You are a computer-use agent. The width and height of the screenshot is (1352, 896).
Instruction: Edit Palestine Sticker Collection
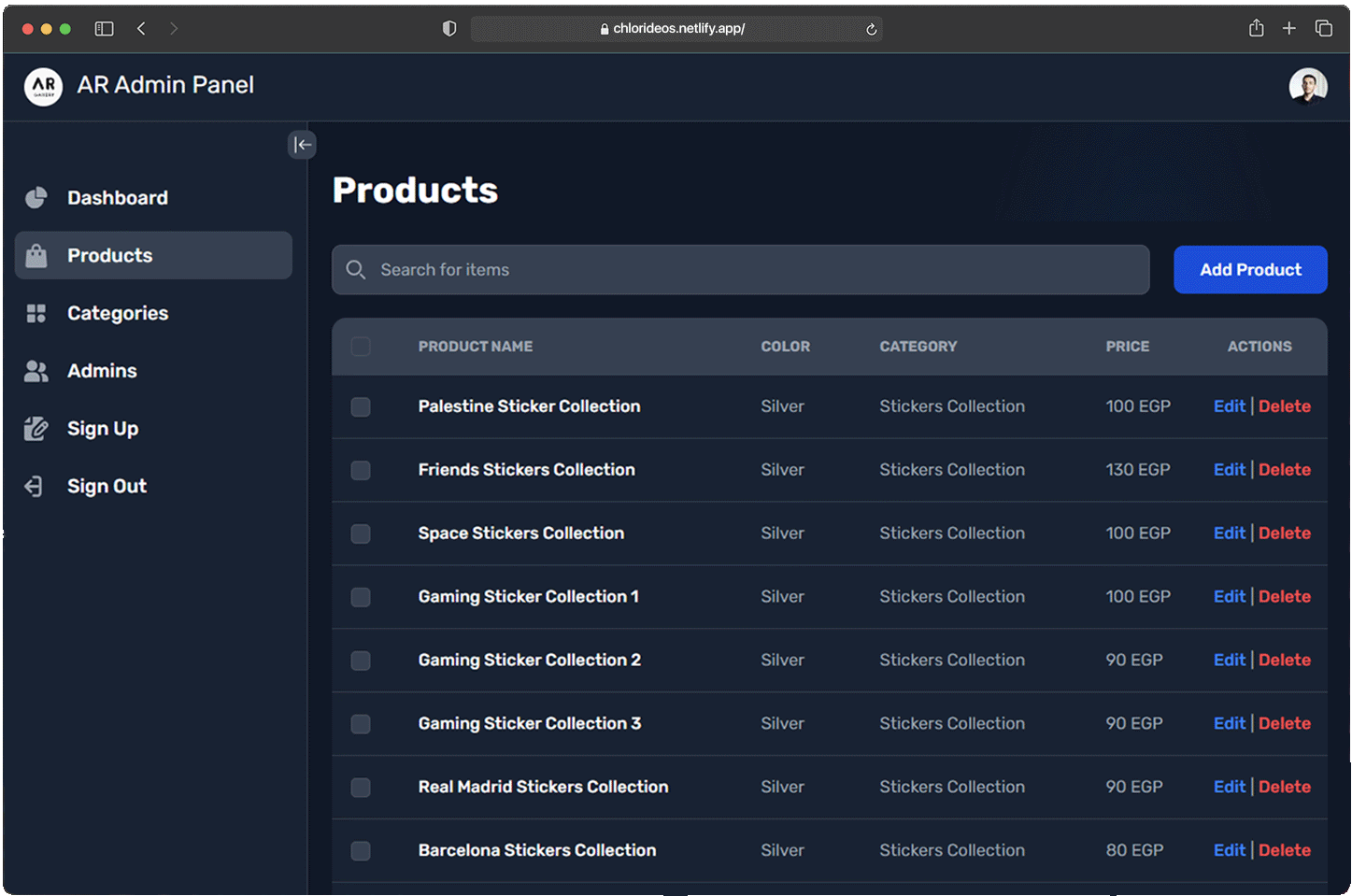[1229, 406]
